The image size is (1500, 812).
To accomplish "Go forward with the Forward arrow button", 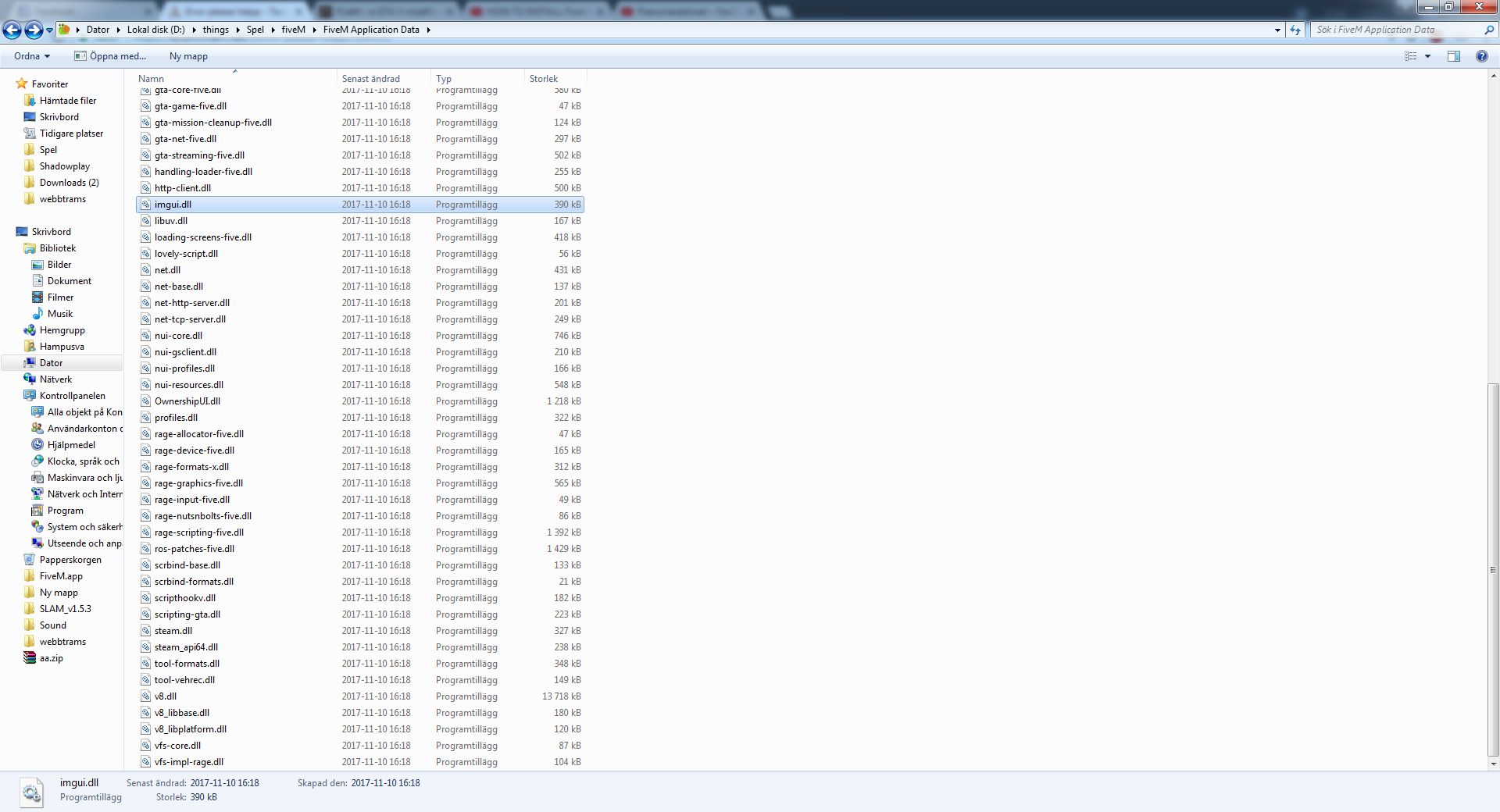I will coord(34,30).
